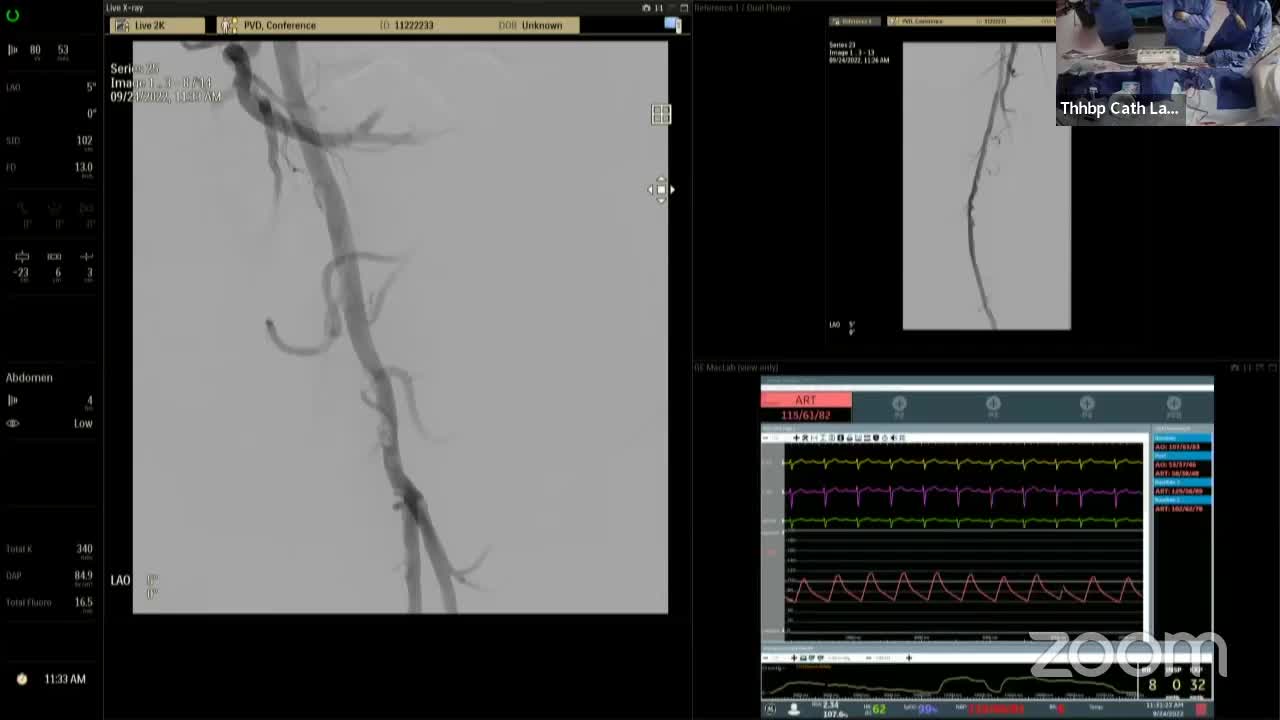This screenshot has width=1280, height=720.
Task: Click the monitor icon beside patient bar
Action: [x=673, y=25]
